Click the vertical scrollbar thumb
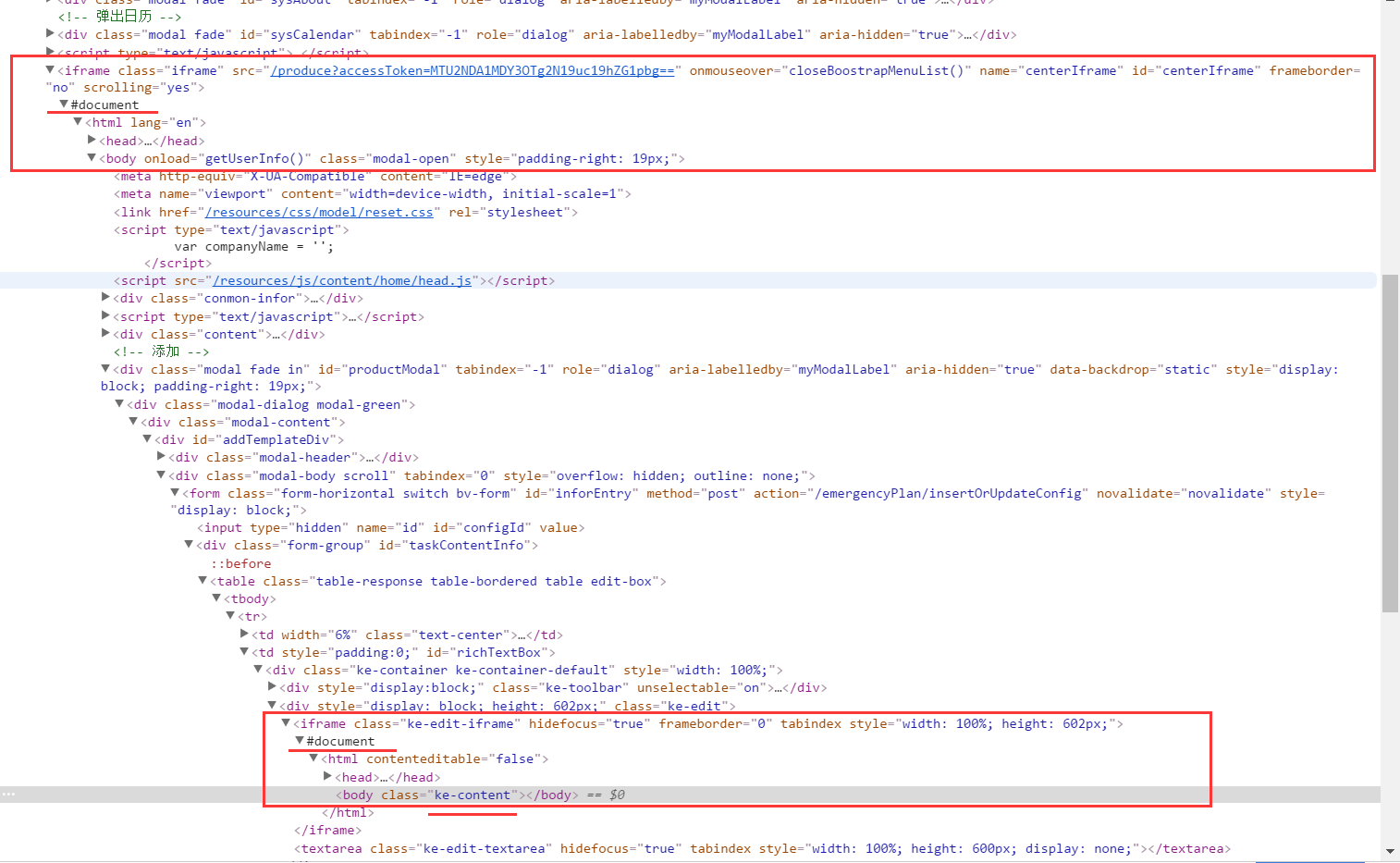Image resolution: width=1400 pixels, height=863 pixels. click(x=1391, y=443)
